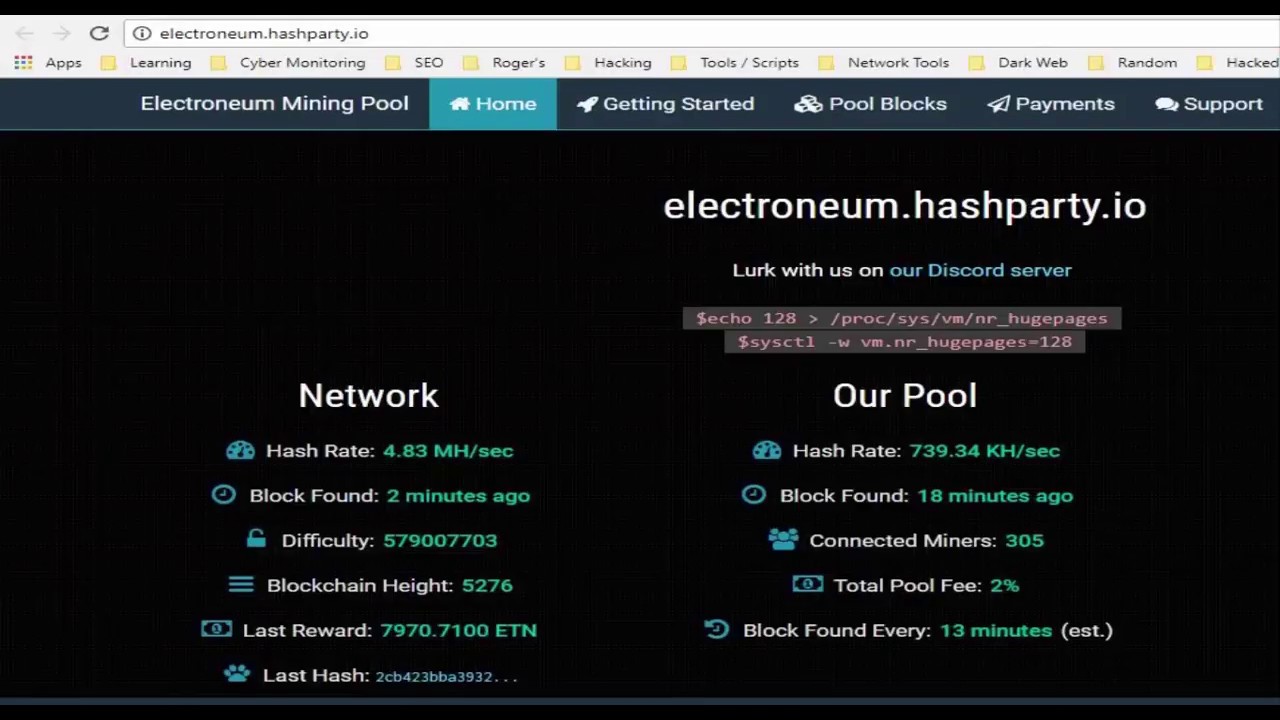Open the Payments page
This screenshot has width=1280, height=720.
[x=1050, y=104]
